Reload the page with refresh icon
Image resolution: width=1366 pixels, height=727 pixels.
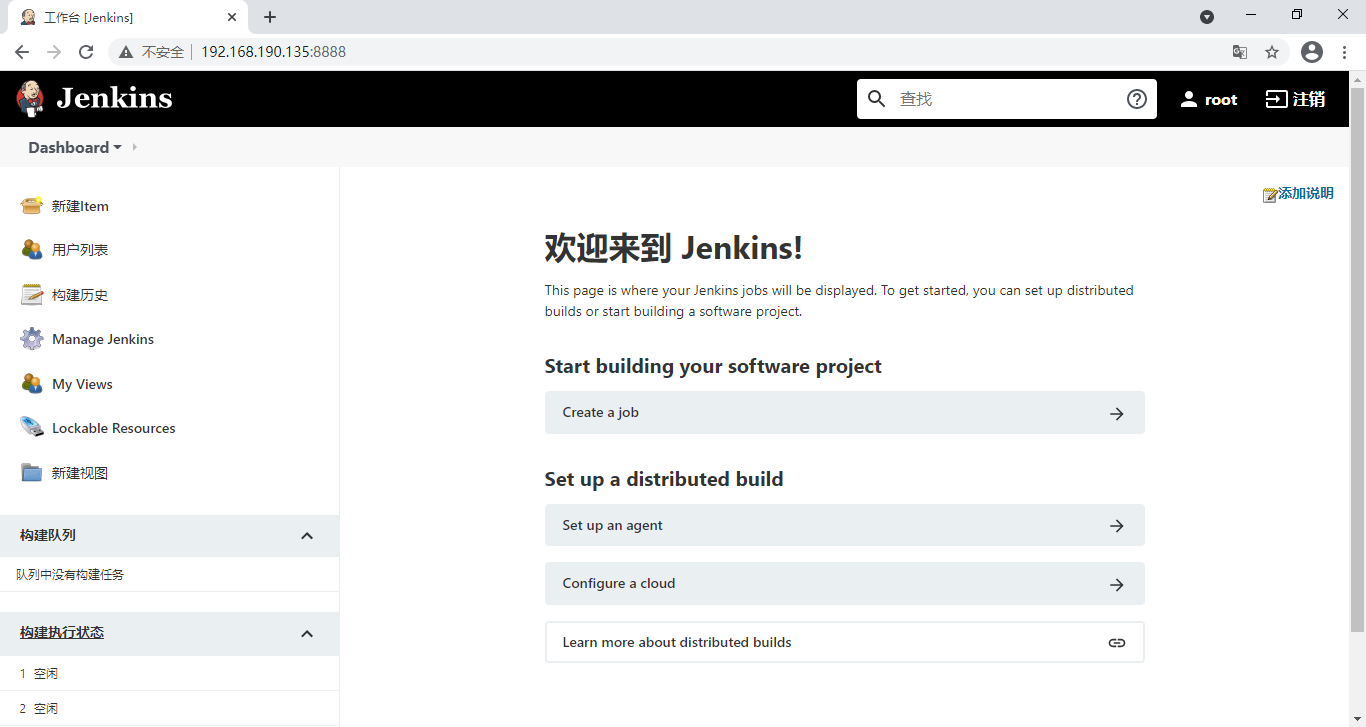click(86, 52)
